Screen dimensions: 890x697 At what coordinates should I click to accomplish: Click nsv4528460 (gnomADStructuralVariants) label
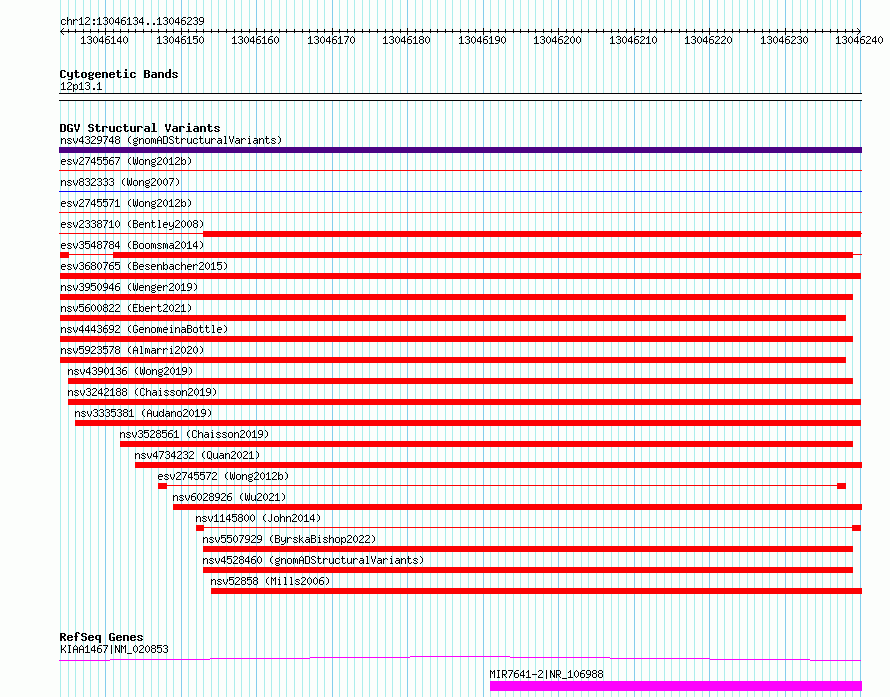313,560
